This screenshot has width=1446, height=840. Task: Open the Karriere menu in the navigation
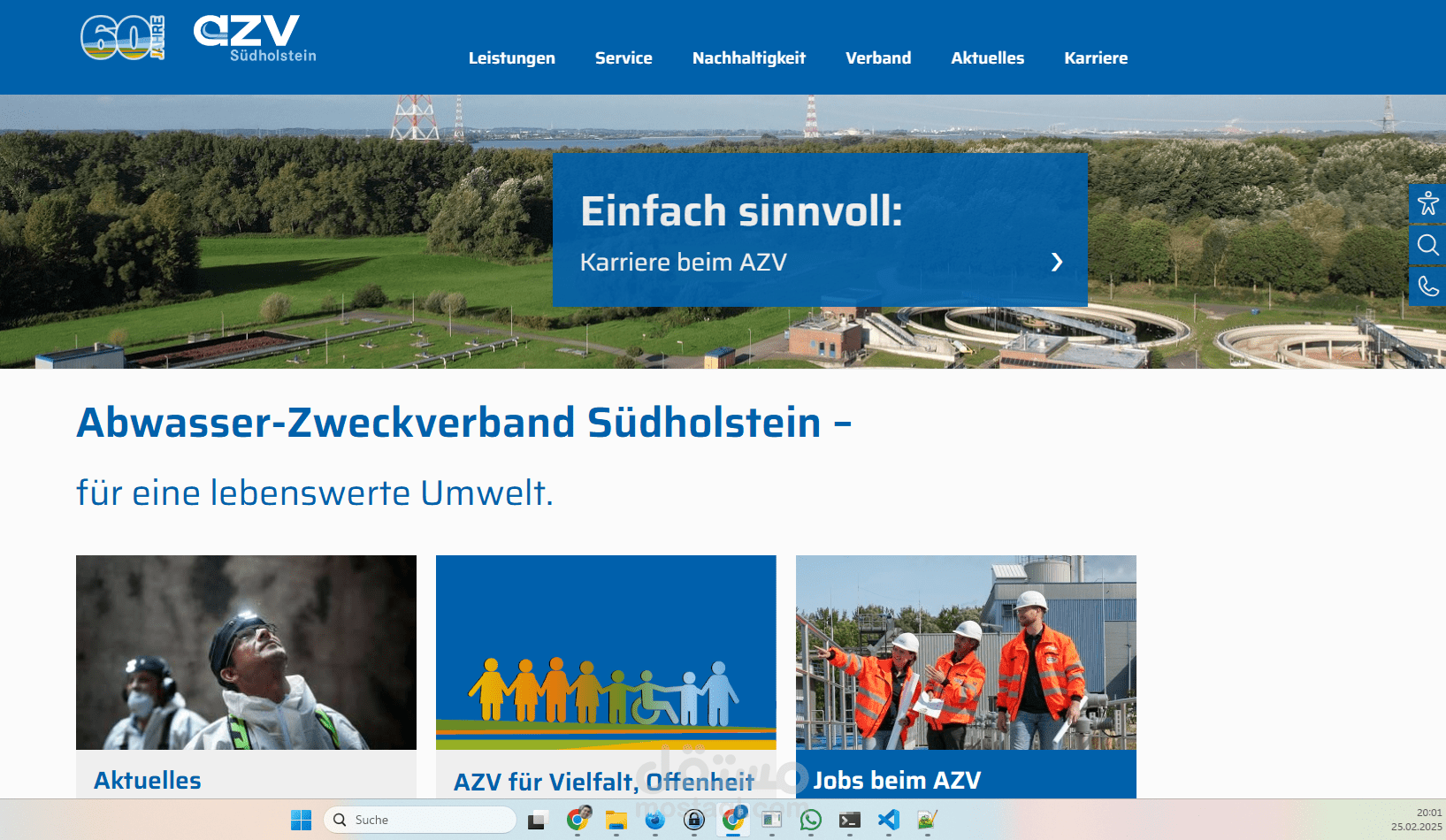coord(1096,58)
